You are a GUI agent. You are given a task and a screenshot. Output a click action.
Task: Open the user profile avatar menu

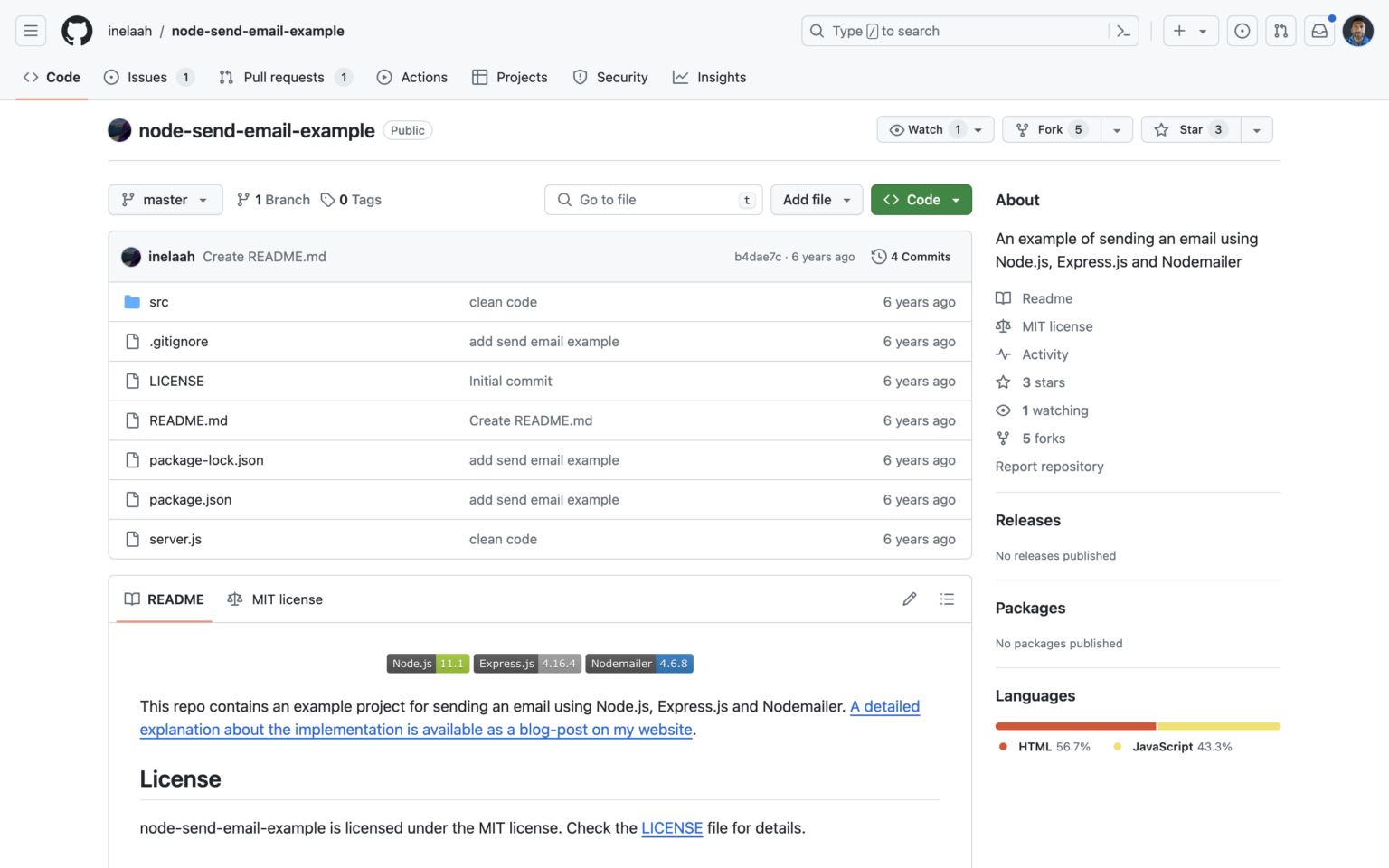pyautogui.click(x=1357, y=31)
